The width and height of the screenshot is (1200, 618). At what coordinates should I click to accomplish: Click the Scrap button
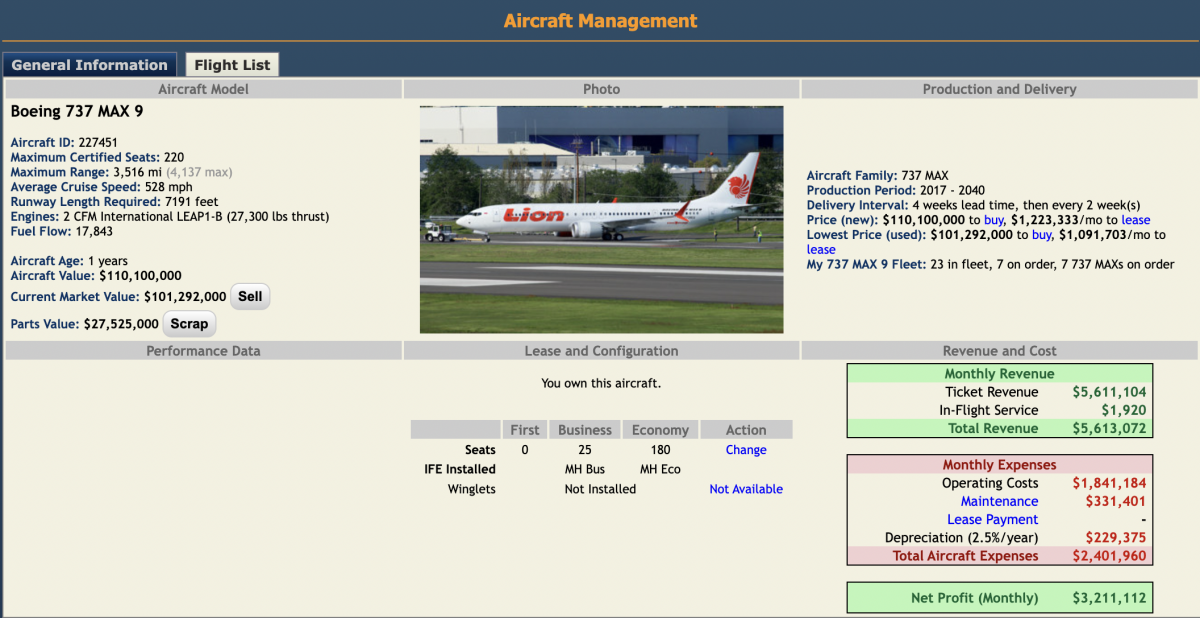189,324
